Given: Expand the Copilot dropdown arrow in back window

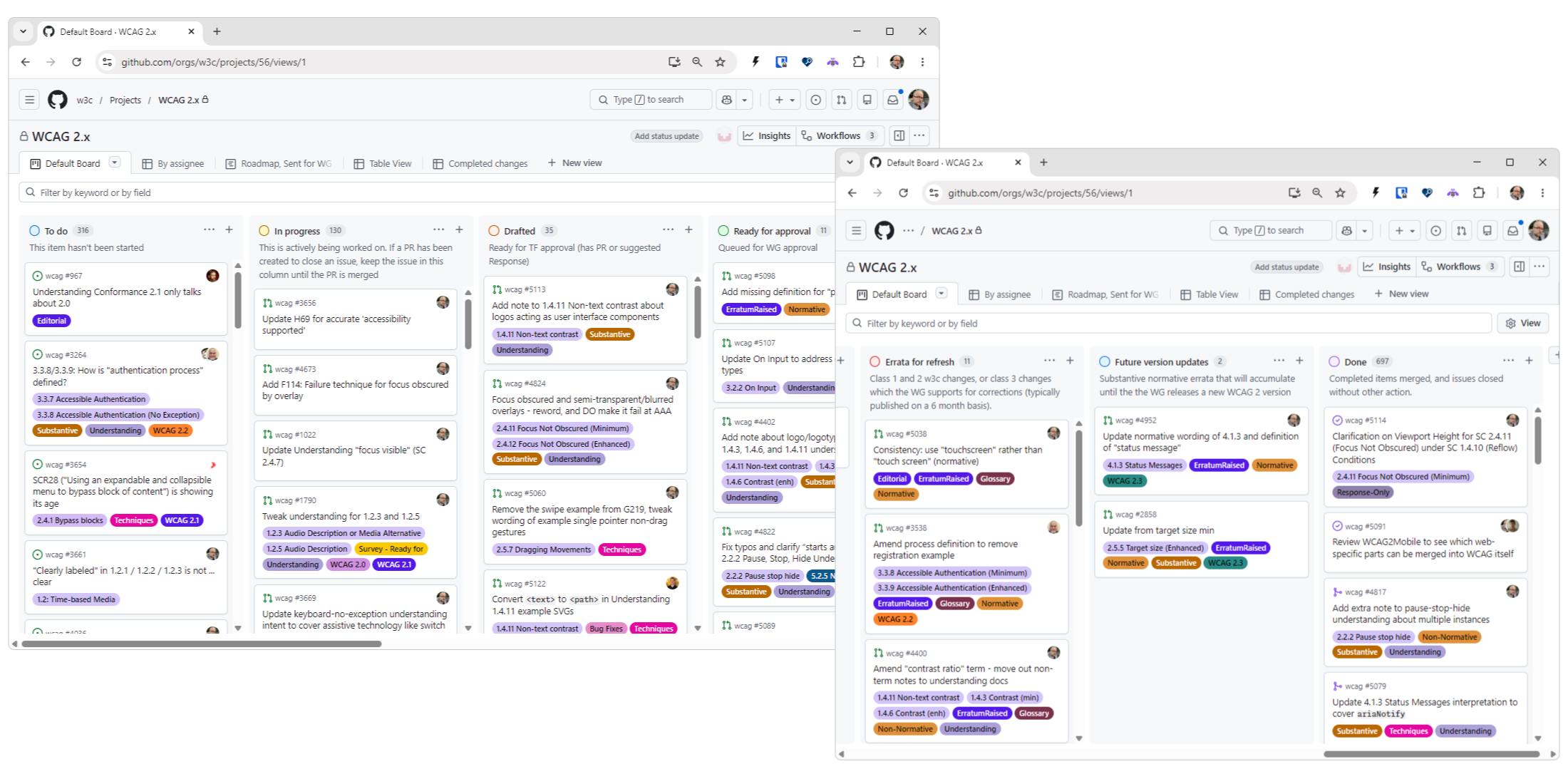Looking at the screenshot, I should (x=744, y=100).
